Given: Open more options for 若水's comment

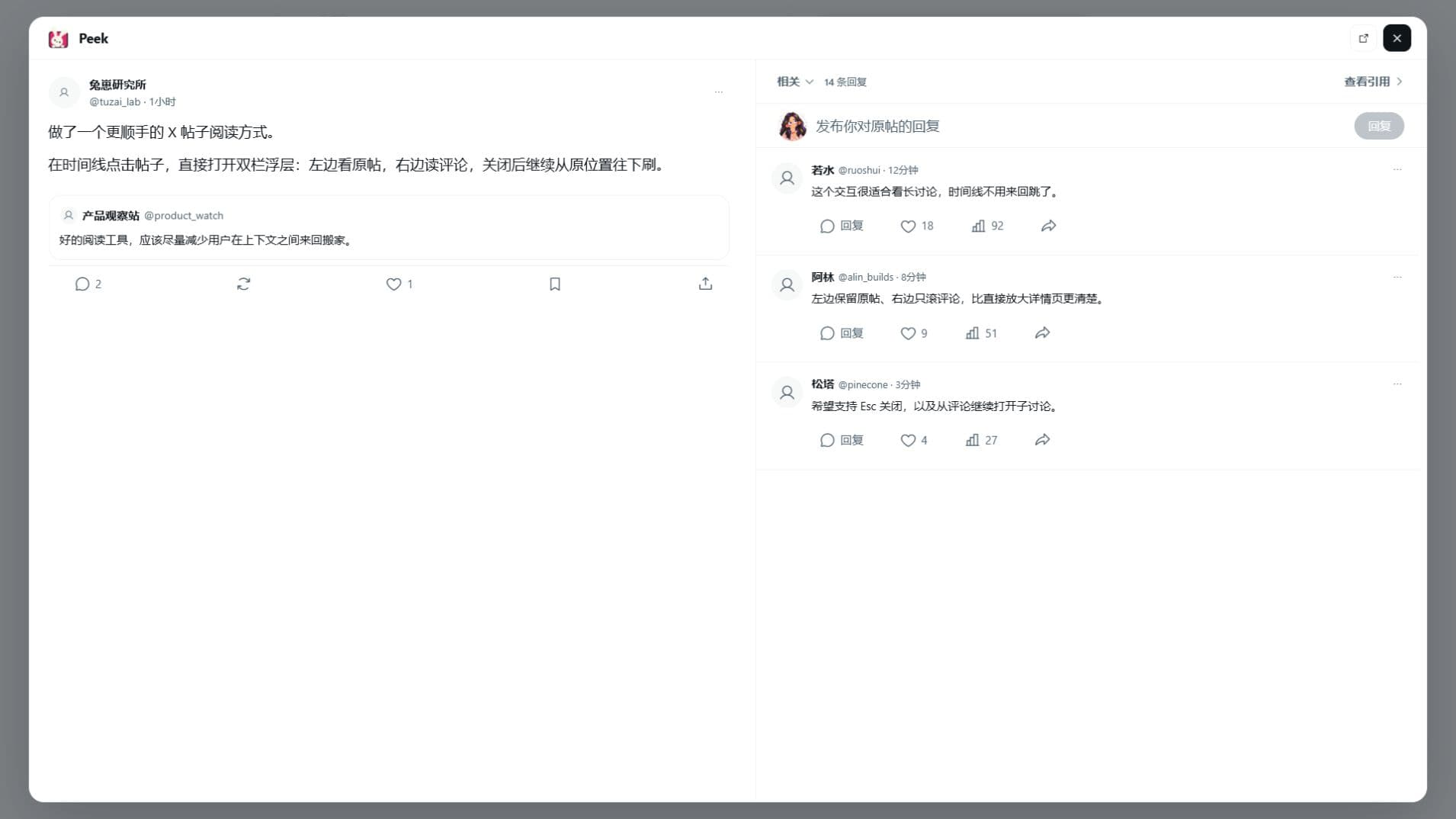Looking at the screenshot, I should pyautogui.click(x=1397, y=169).
